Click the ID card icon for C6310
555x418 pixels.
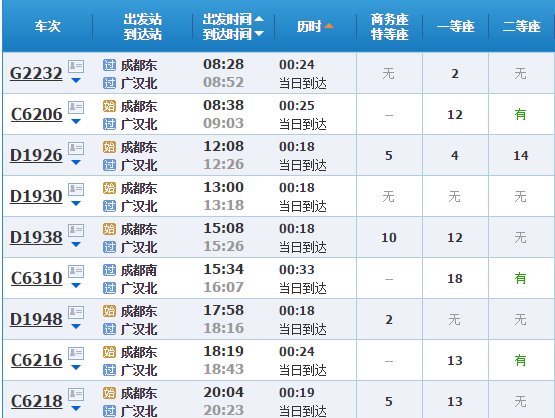[76, 271]
